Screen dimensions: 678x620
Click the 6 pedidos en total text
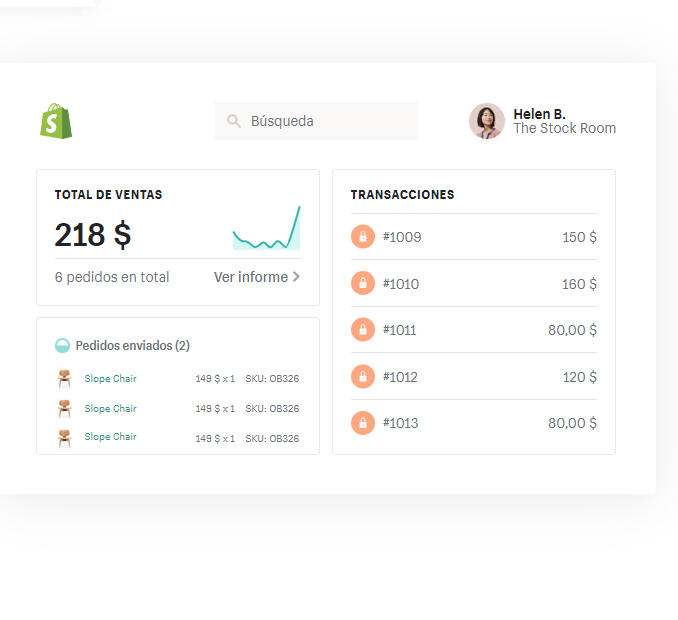(112, 277)
